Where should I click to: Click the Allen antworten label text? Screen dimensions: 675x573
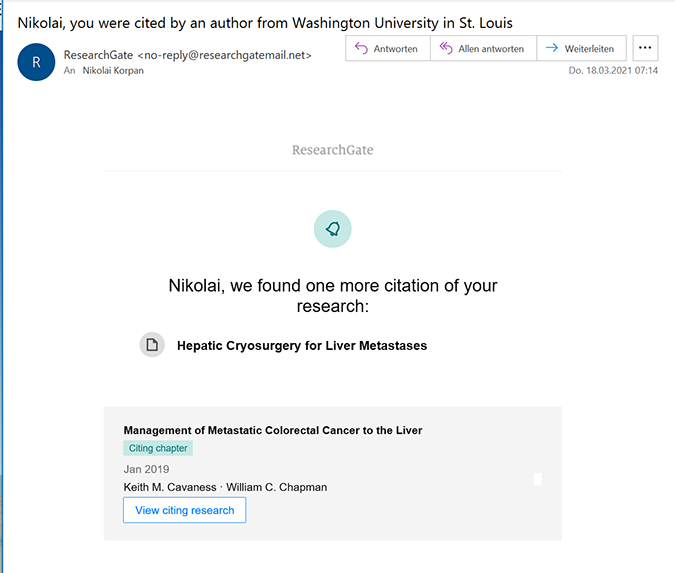coord(491,48)
